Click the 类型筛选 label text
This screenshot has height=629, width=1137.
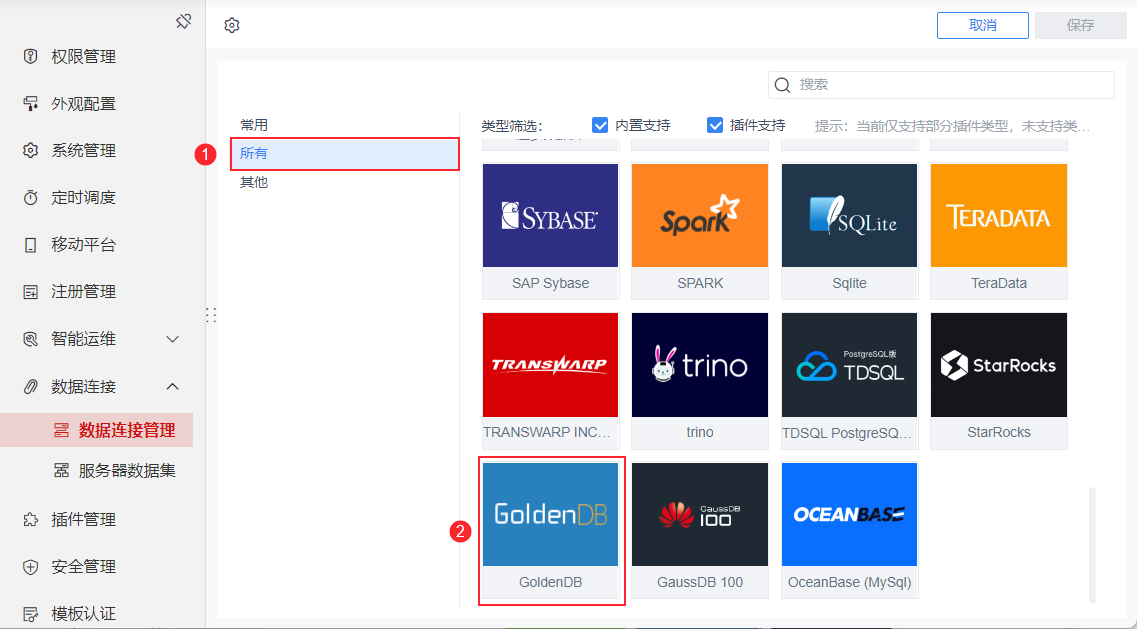tap(512, 126)
